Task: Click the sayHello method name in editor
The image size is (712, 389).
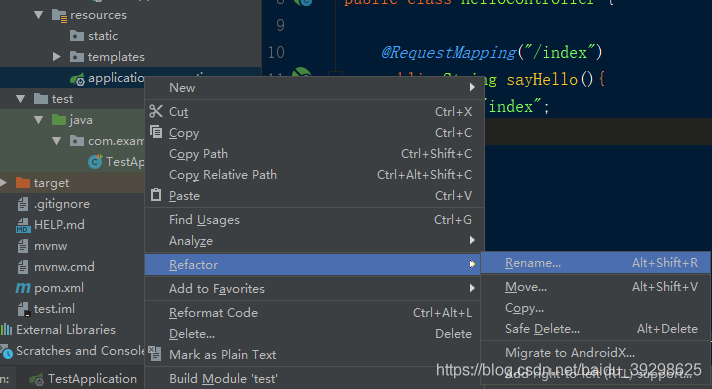Action: point(542,80)
